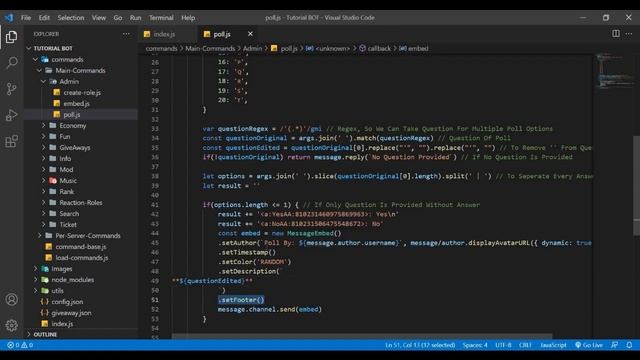Open the Source Control view
Image resolution: width=640 pixels, height=360 pixels.
[11, 89]
